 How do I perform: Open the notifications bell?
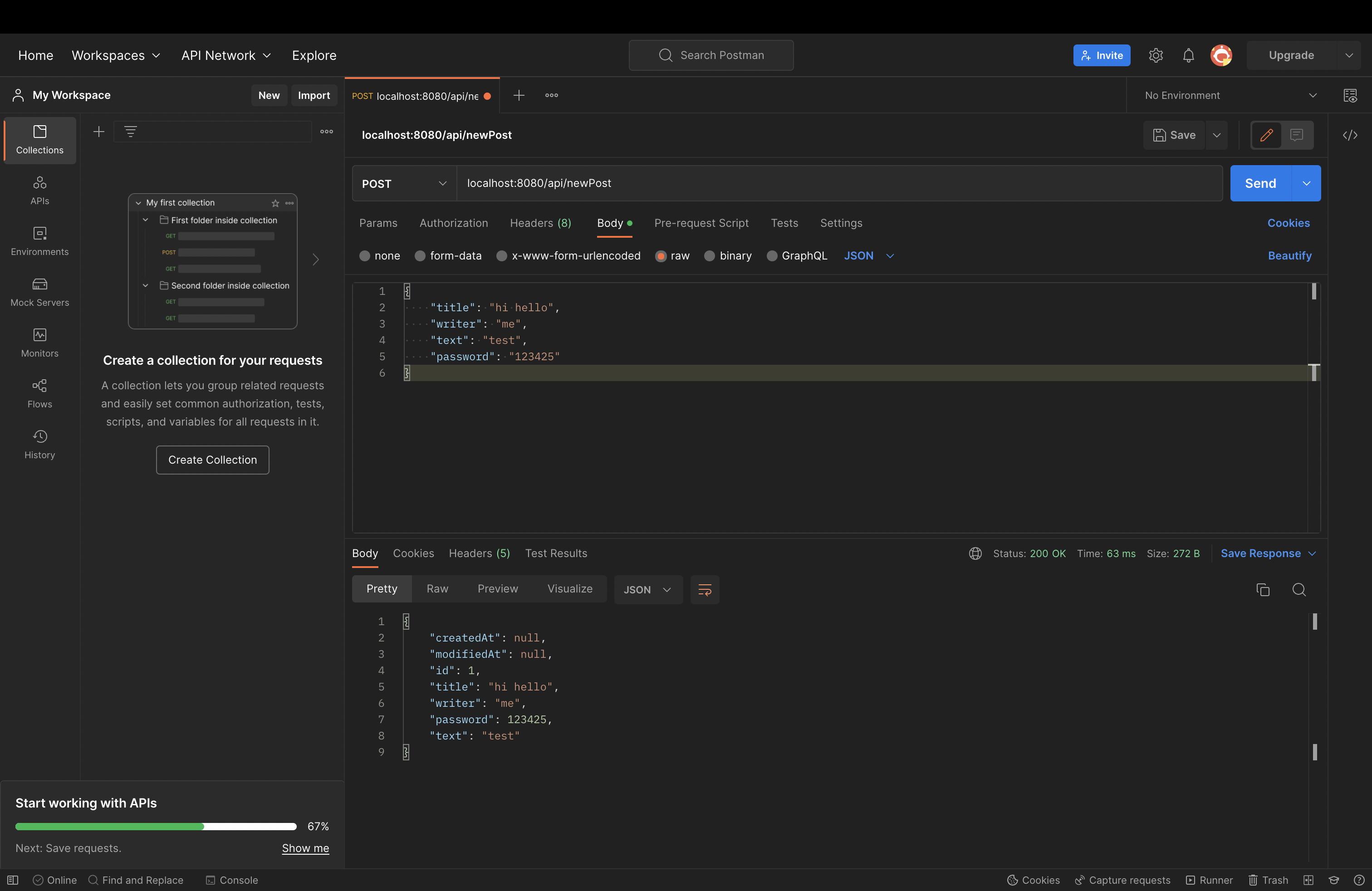[1188, 55]
